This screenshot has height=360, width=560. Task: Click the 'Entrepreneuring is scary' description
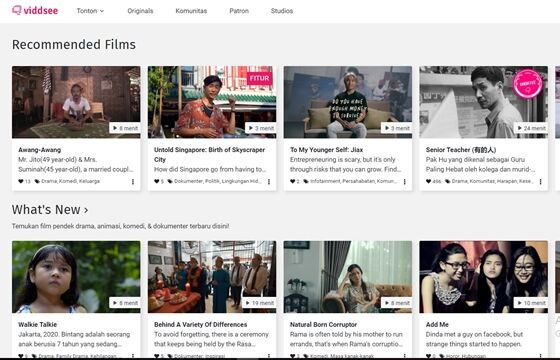[346, 164]
